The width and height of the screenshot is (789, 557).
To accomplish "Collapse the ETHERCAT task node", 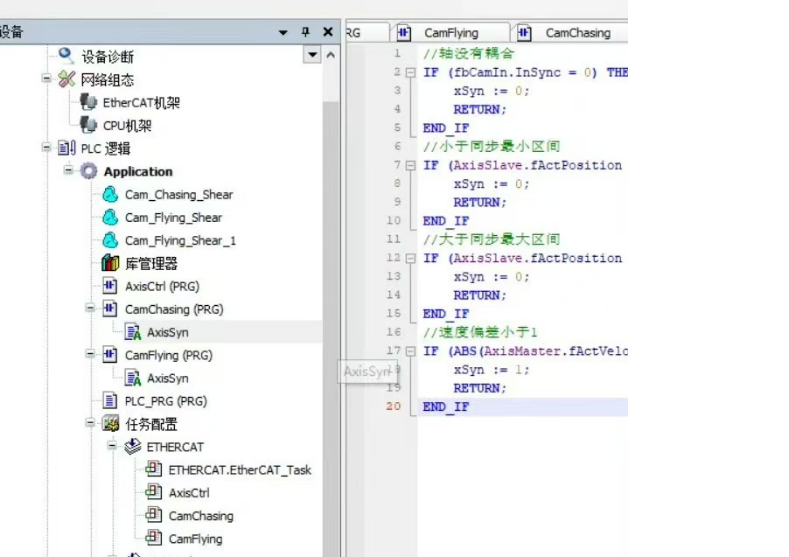I will (x=113, y=447).
